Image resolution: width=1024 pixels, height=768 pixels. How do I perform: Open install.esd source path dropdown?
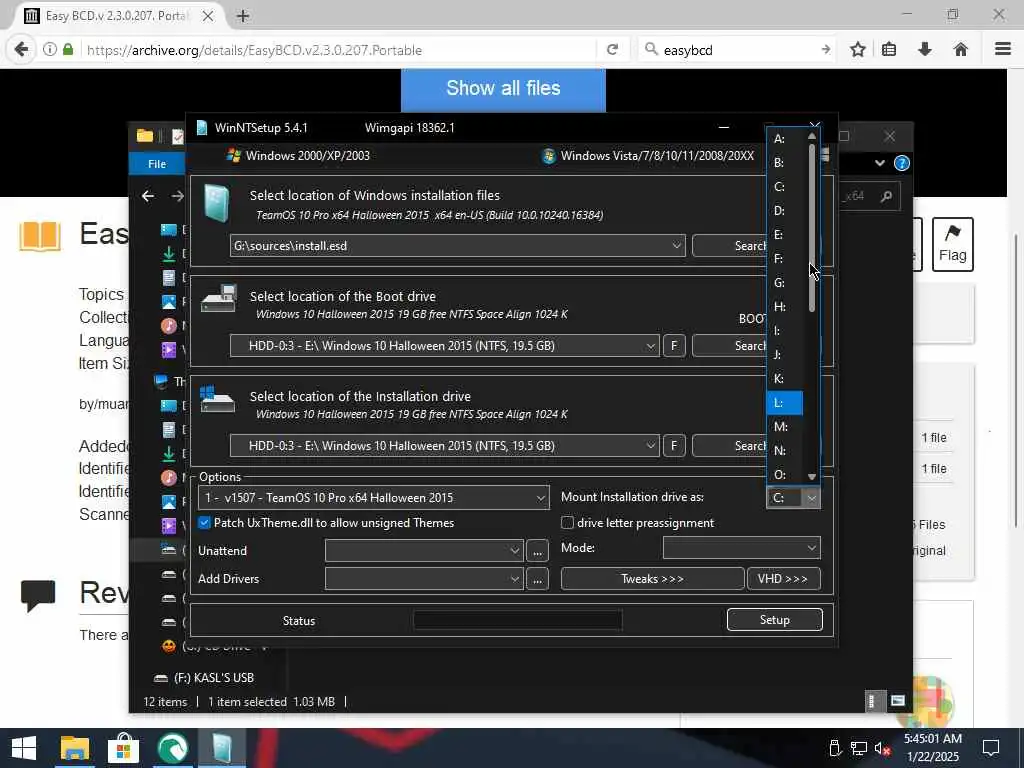pos(677,246)
